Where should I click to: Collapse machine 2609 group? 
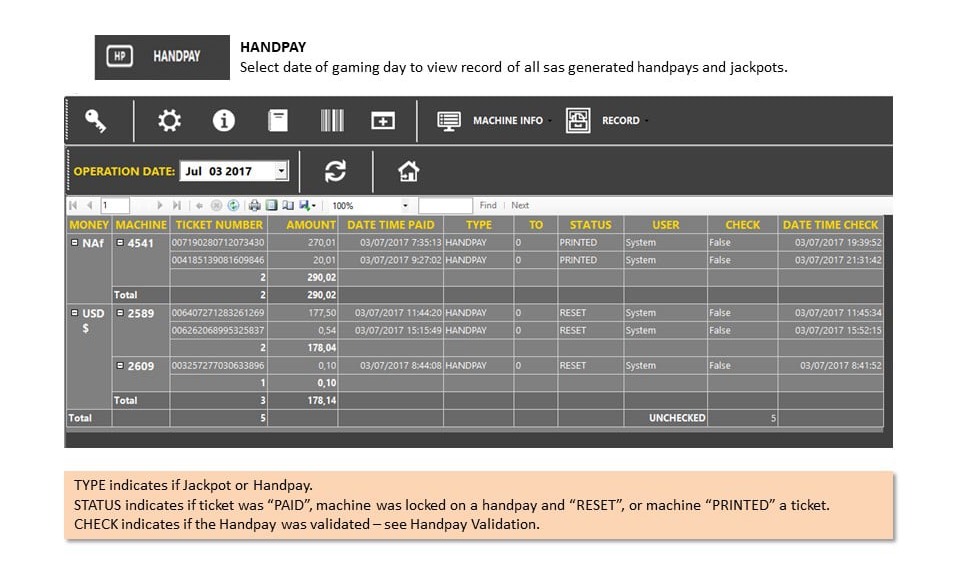pyautogui.click(x=120, y=365)
